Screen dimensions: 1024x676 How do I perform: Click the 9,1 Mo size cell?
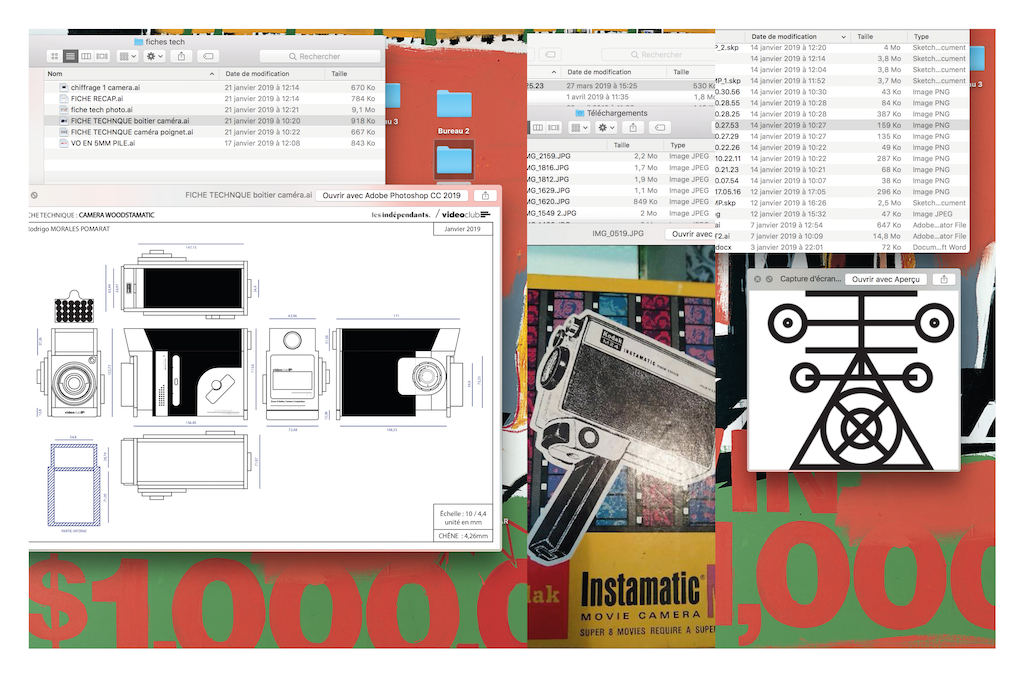pyautogui.click(x=363, y=110)
